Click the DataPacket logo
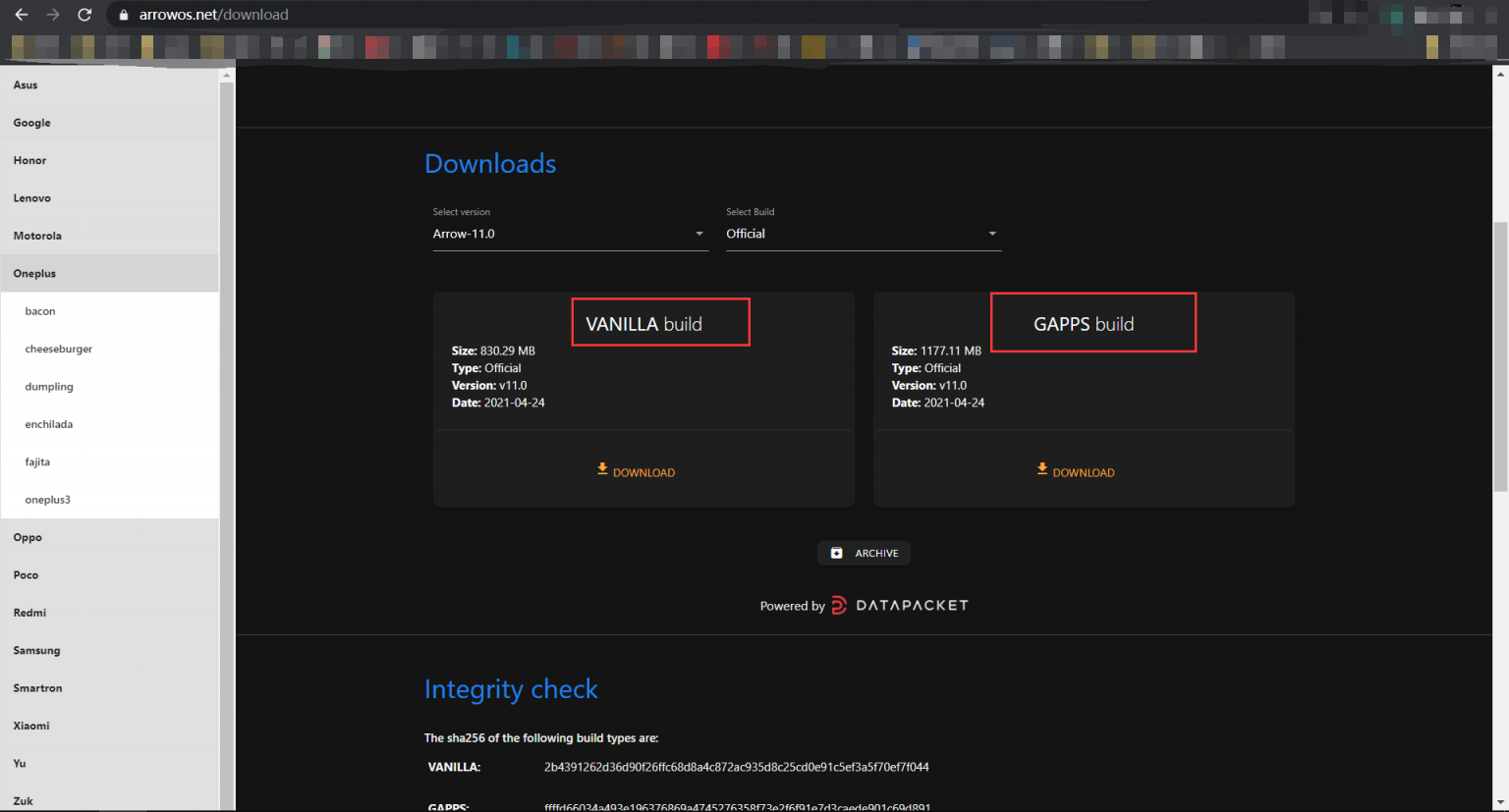This screenshot has height=812, width=1509. [900, 605]
